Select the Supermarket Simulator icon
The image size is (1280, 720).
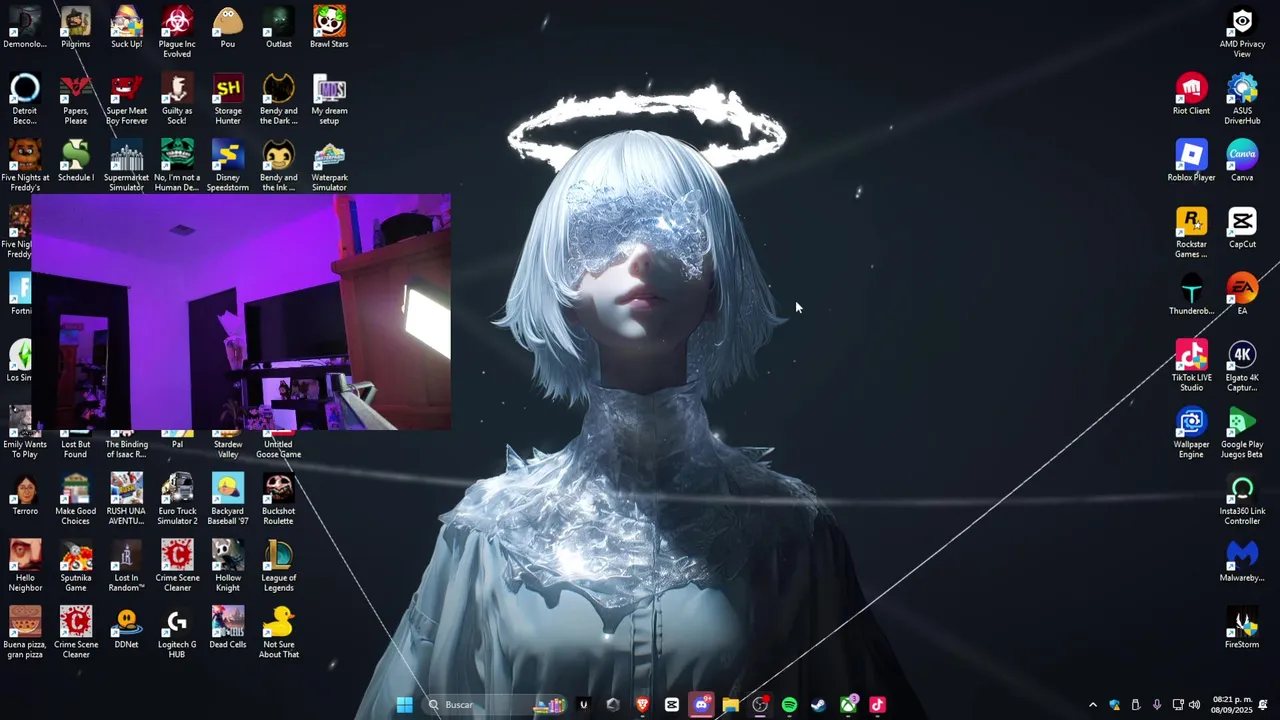(126, 166)
